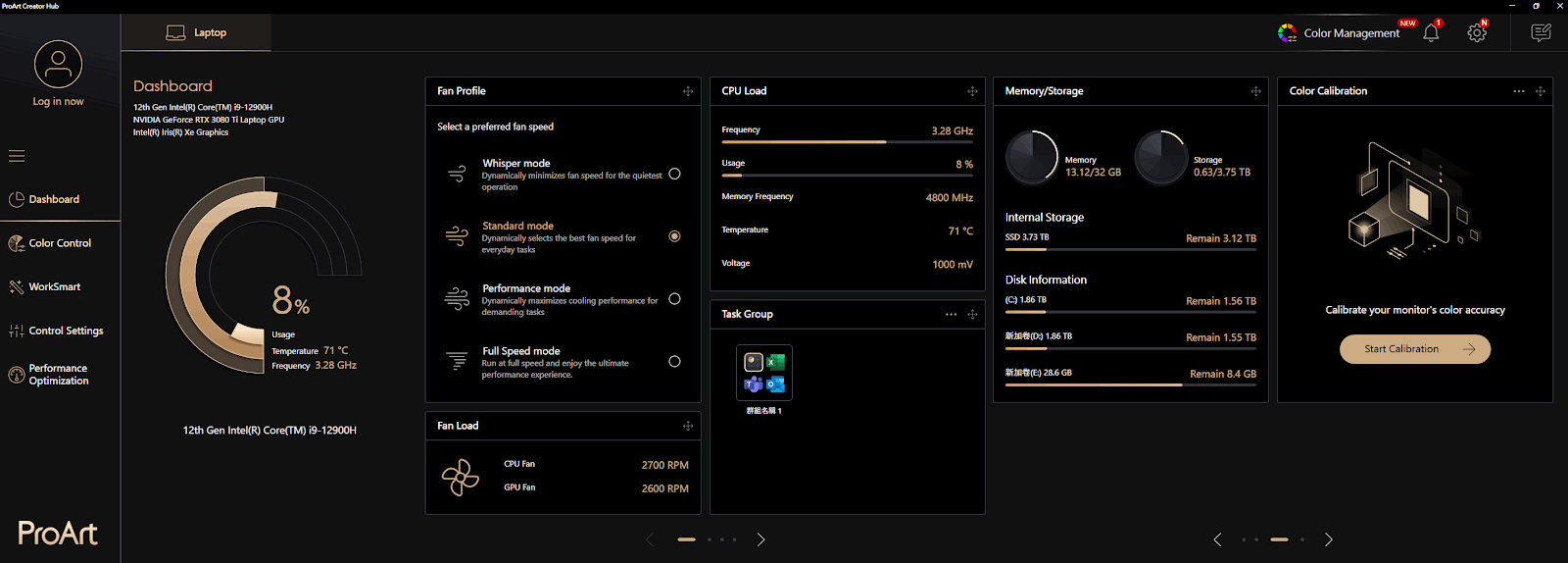This screenshot has width=1568, height=563.
Task: Click the 'Remain 1.55 TB' D drive text
Action: click(1221, 337)
